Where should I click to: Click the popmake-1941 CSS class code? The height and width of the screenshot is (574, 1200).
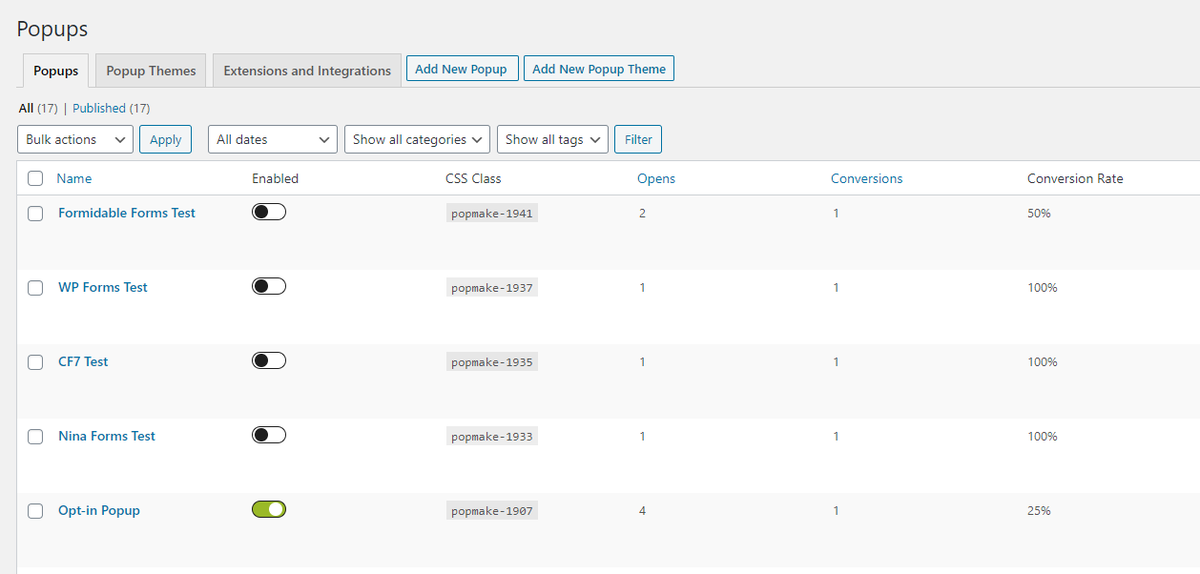click(492, 213)
